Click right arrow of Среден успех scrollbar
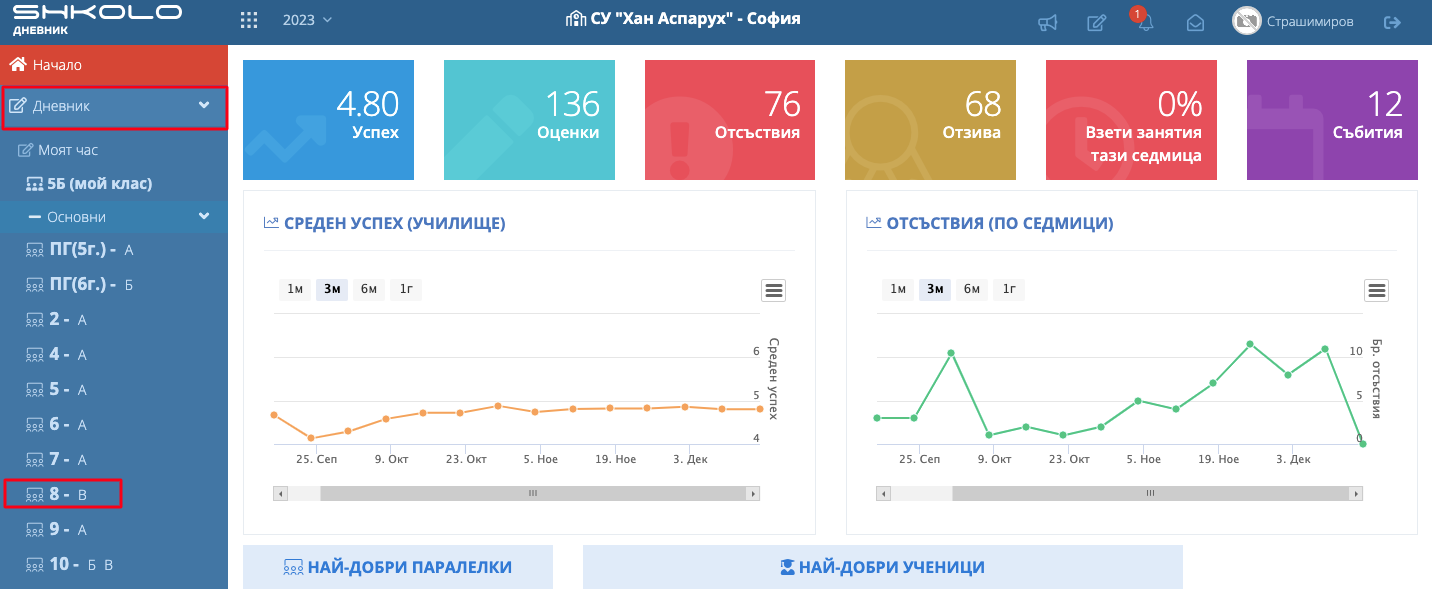This screenshot has height=589, width=1432. coord(753,493)
